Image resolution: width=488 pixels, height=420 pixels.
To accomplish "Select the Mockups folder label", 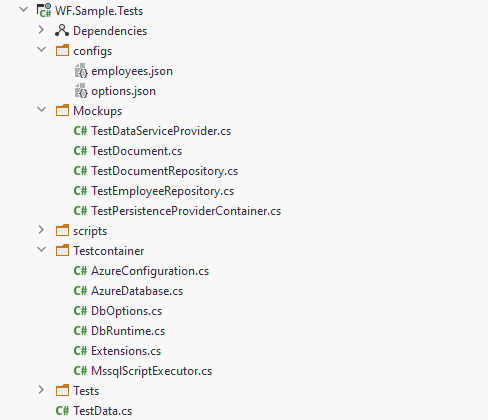I will pos(98,111).
